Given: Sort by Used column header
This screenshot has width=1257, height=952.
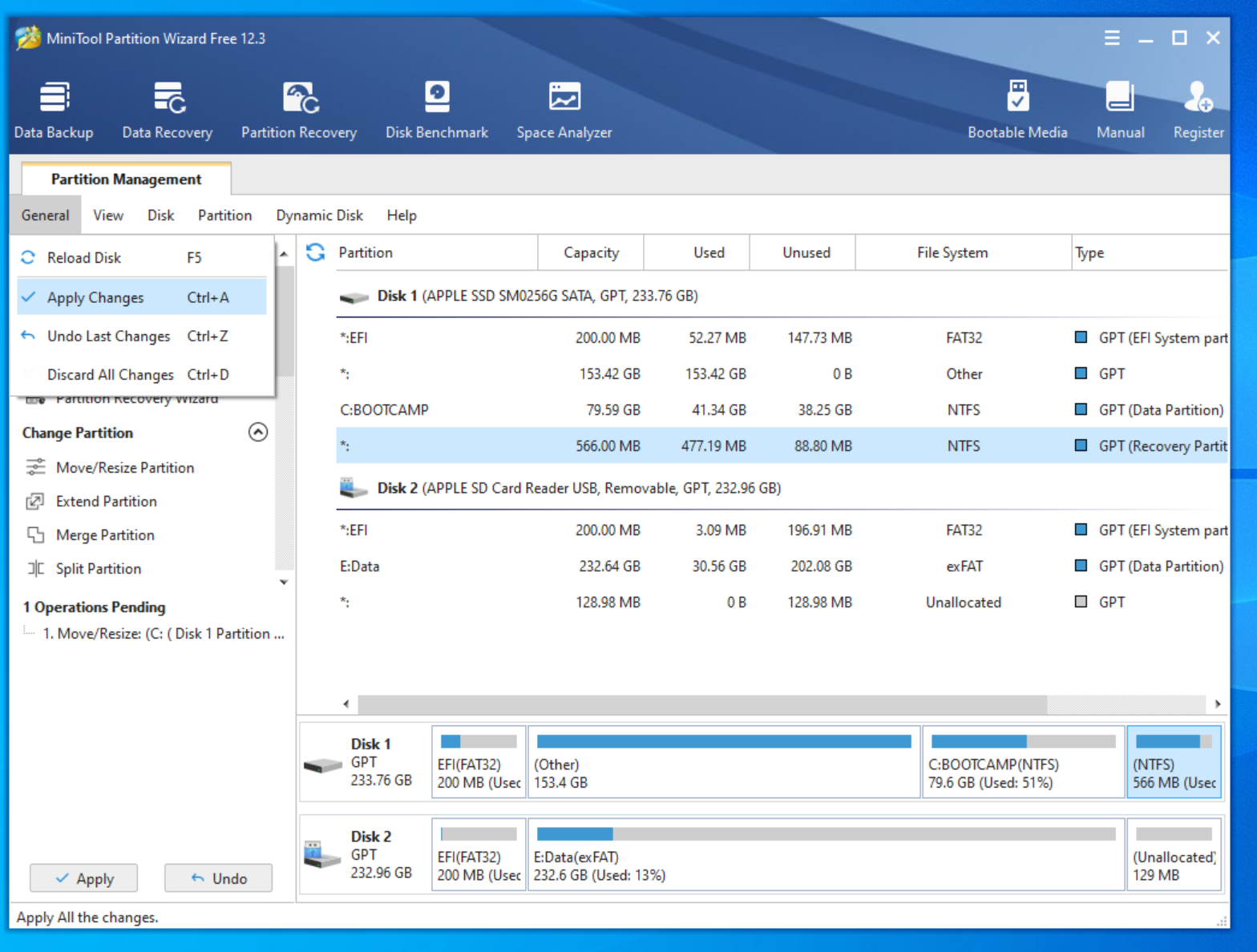Looking at the screenshot, I should (x=697, y=252).
